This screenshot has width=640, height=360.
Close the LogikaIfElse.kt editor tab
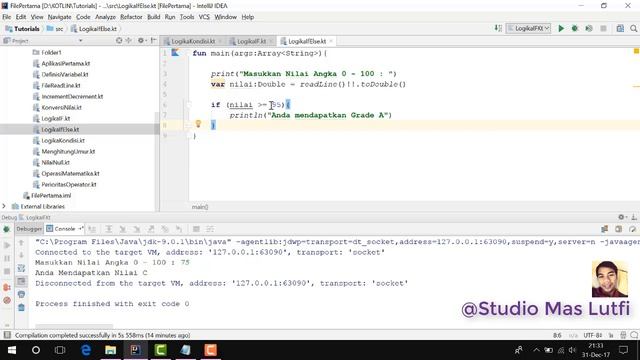point(331,41)
